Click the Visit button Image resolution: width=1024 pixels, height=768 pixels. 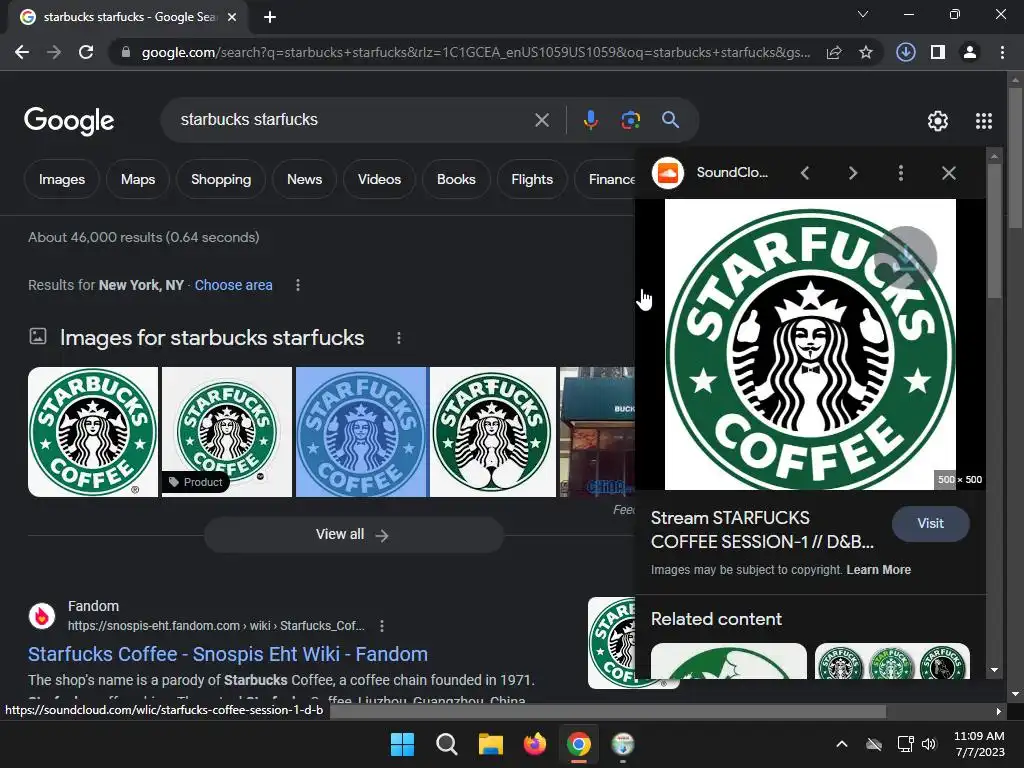(x=931, y=524)
